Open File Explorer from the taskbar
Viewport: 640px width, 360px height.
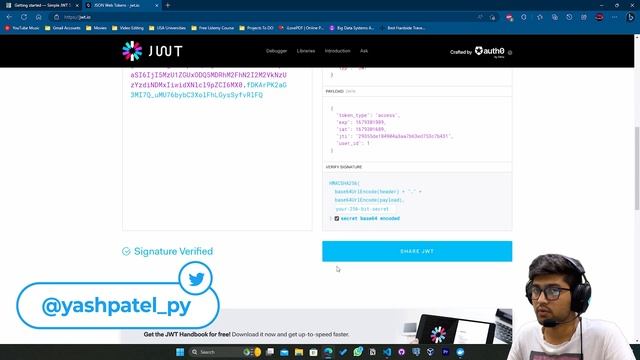299,352
